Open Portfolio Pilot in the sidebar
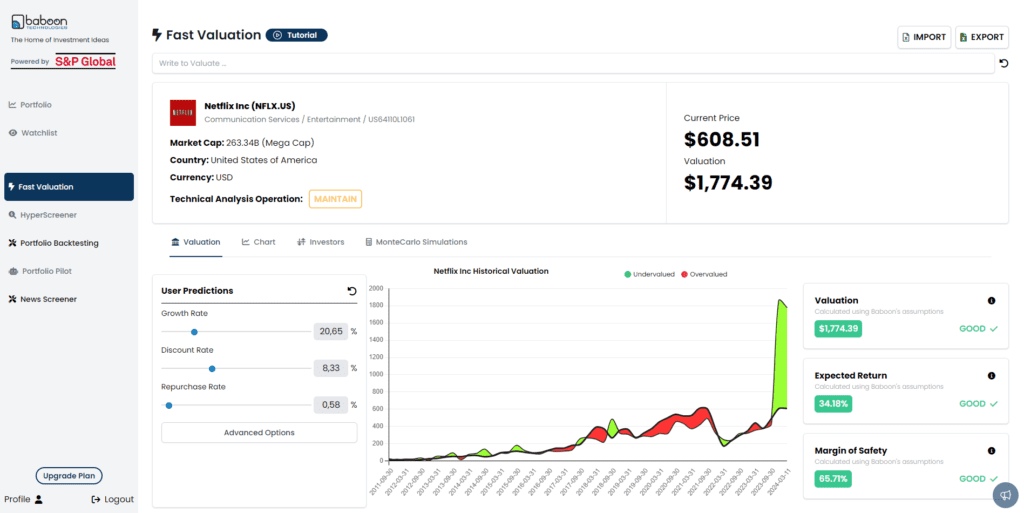 point(40,271)
